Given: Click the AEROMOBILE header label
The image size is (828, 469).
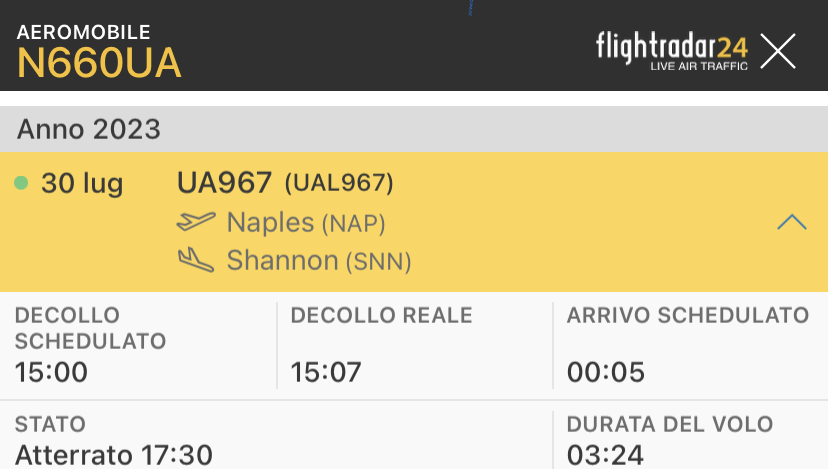Looking at the screenshot, I should 83,32.
